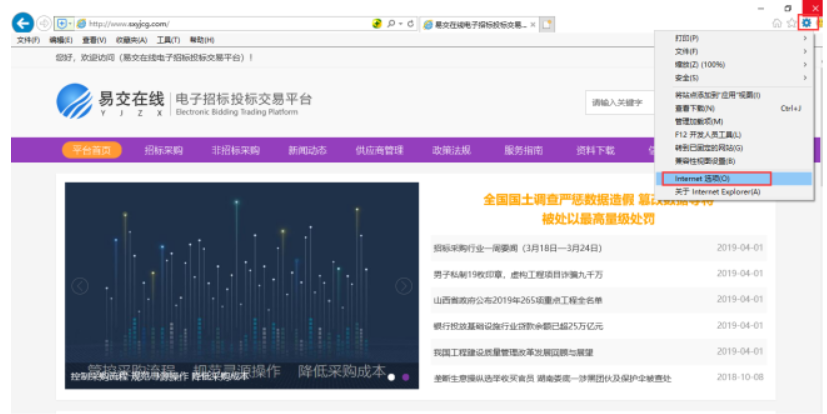Open the orange 全国国土调查严惩数据造假 headline
The width and height of the screenshot is (827, 414).
tap(598, 209)
